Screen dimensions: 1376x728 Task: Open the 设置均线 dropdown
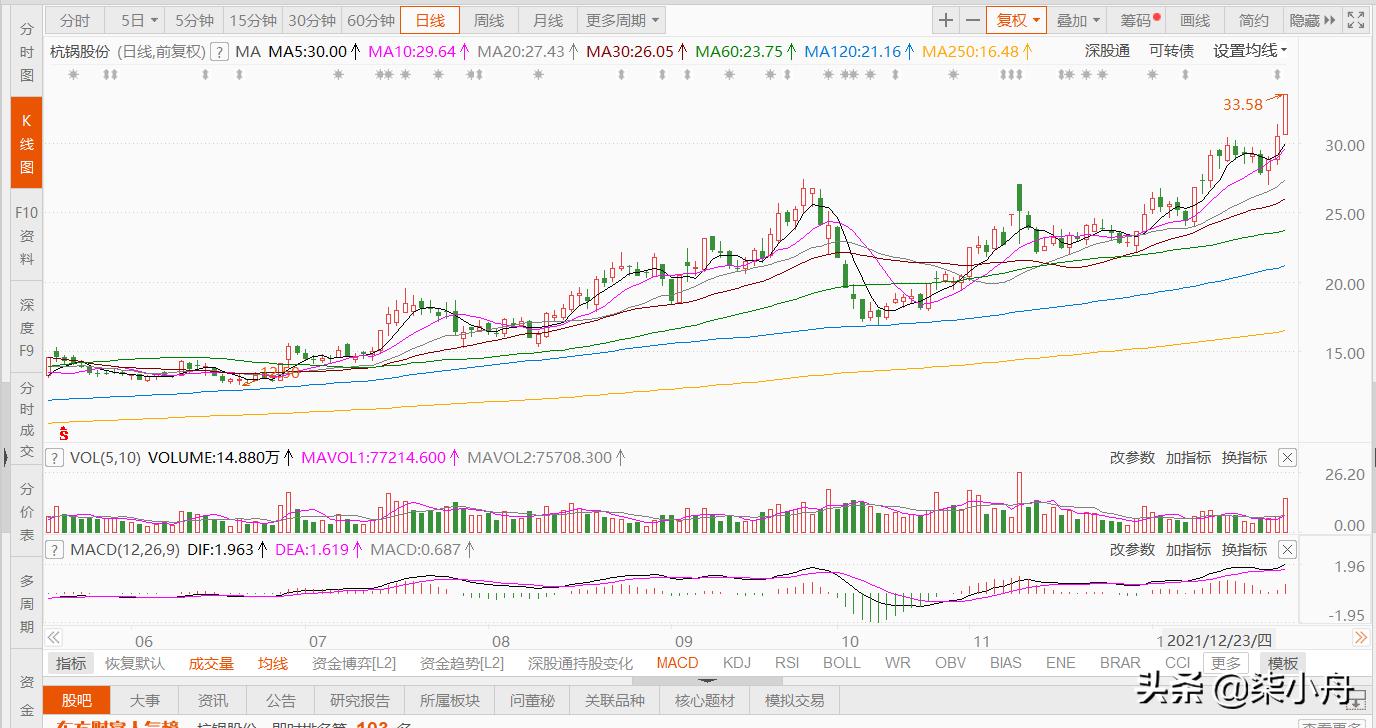1250,51
